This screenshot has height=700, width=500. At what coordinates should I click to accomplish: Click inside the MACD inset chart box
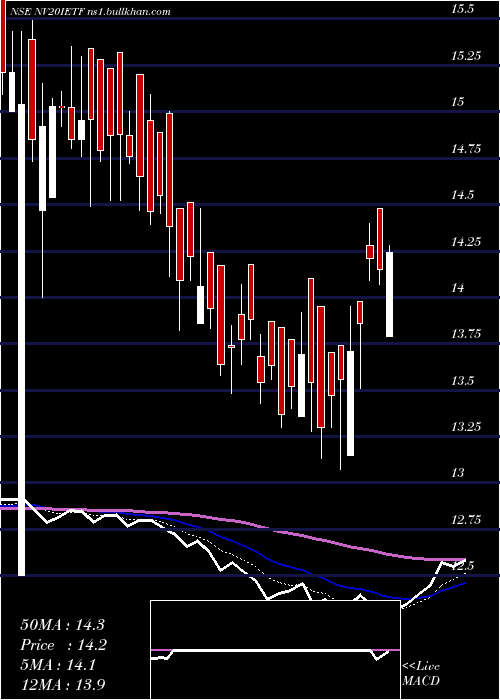tap(275, 650)
